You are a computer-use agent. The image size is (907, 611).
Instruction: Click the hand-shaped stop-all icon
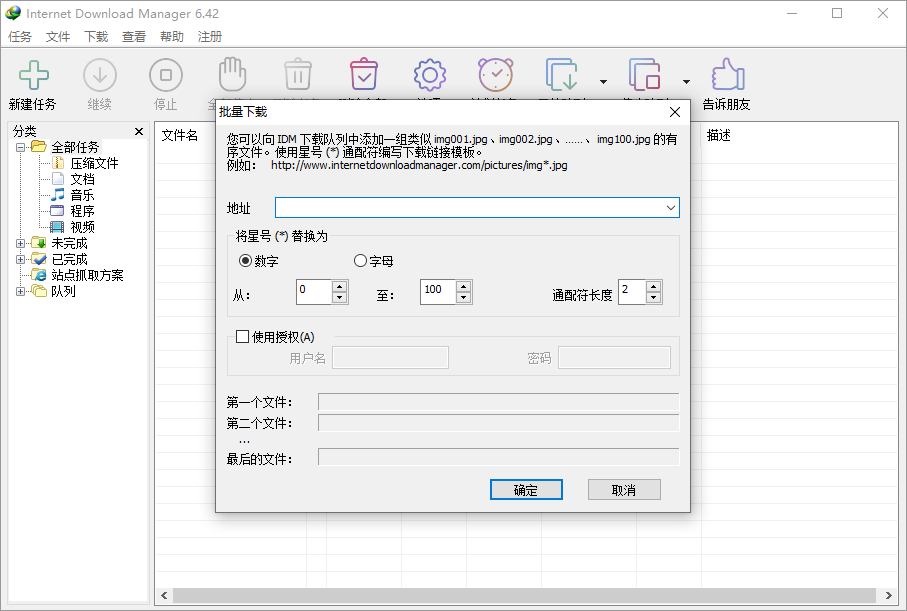(231, 75)
